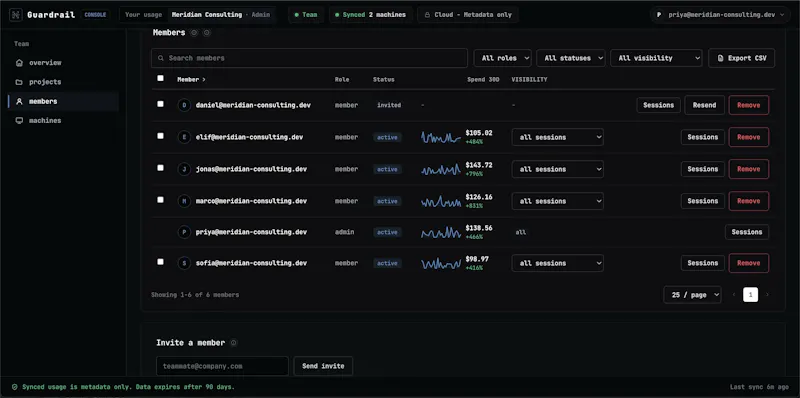
Task: Click jonas's spend sparkline chart
Action: [441, 169]
